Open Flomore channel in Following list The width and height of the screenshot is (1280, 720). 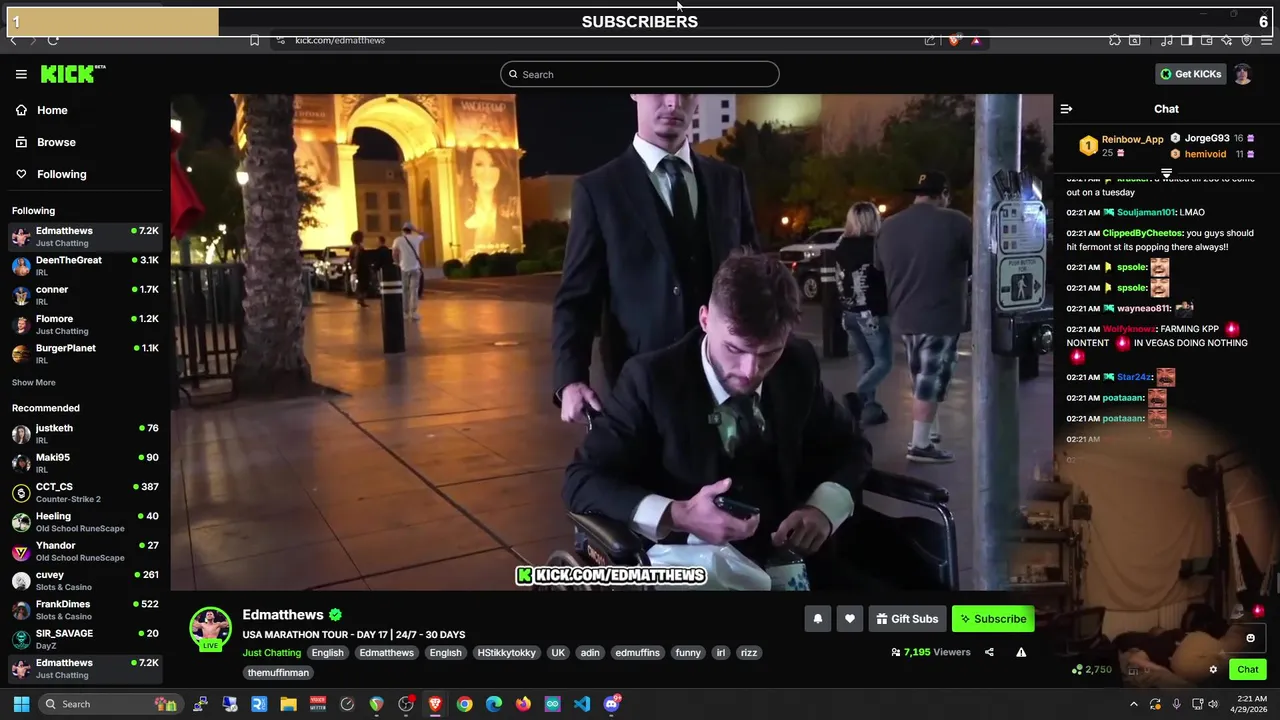pos(85,324)
